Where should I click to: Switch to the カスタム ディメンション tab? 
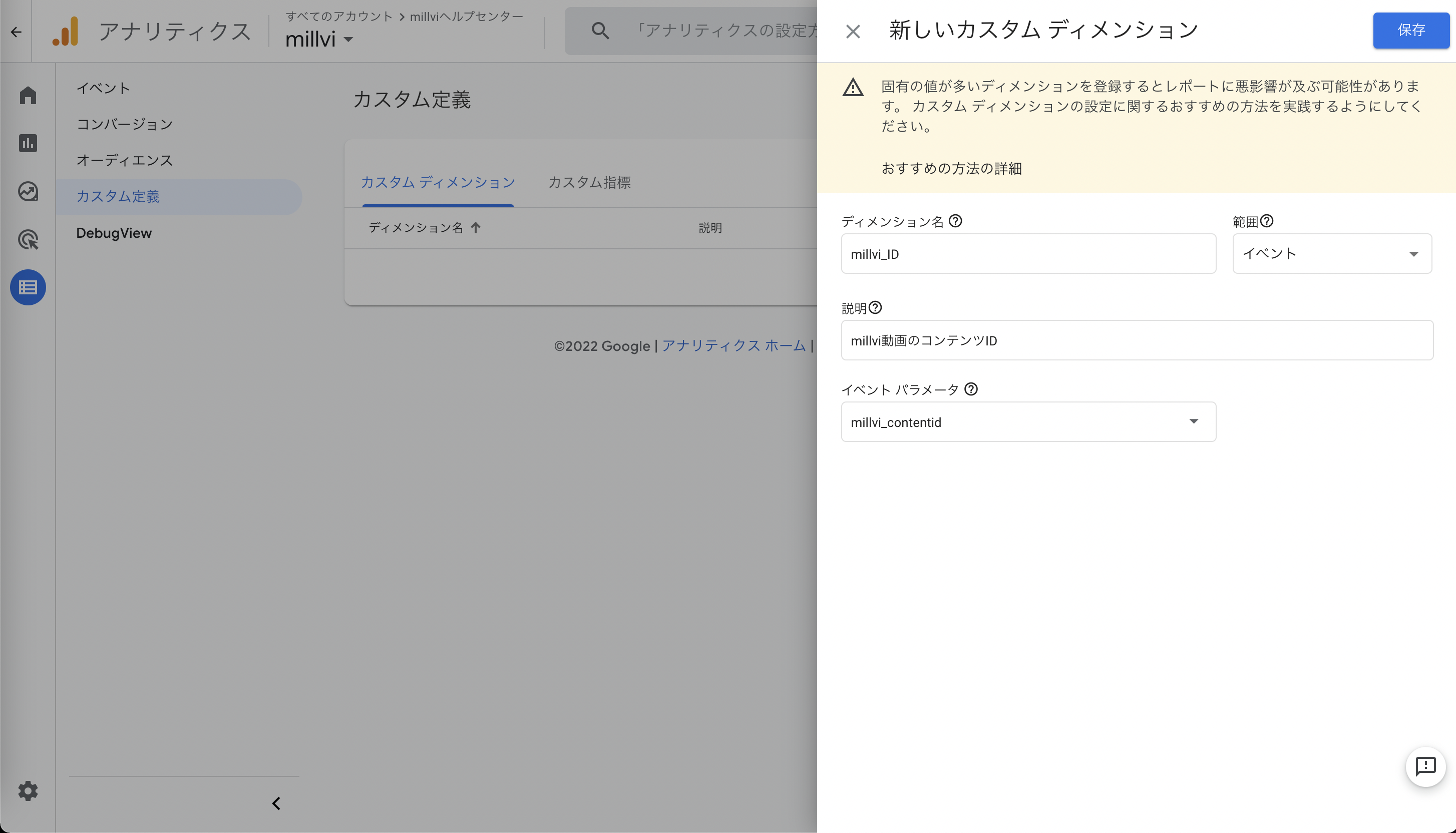coord(438,183)
